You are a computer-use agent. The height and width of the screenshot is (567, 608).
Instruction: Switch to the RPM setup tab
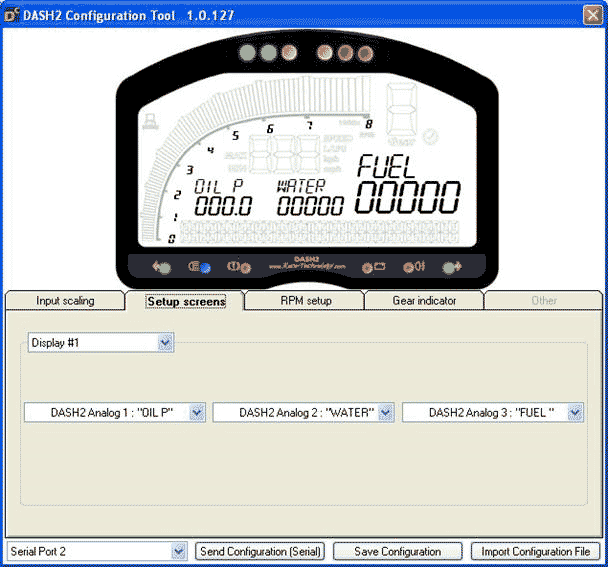305,300
